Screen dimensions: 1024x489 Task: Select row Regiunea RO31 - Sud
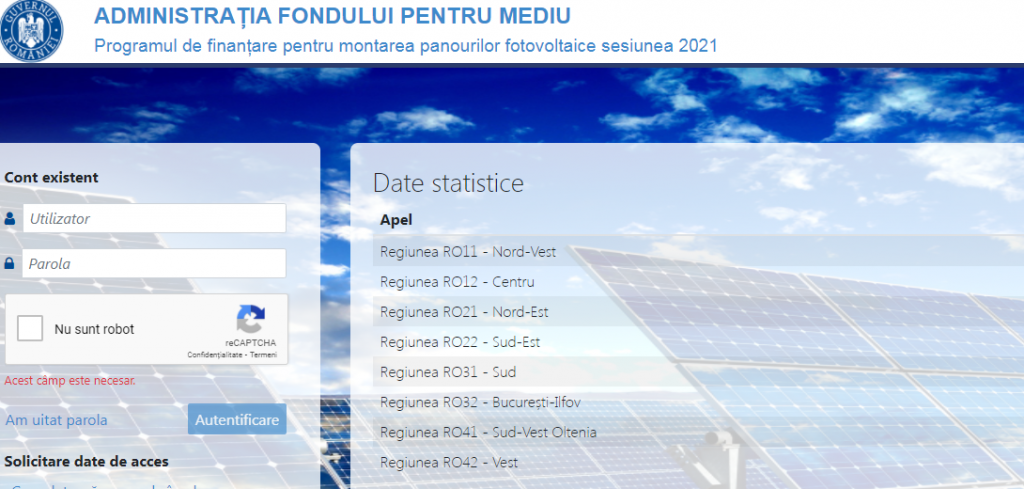click(x=698, y=372)
